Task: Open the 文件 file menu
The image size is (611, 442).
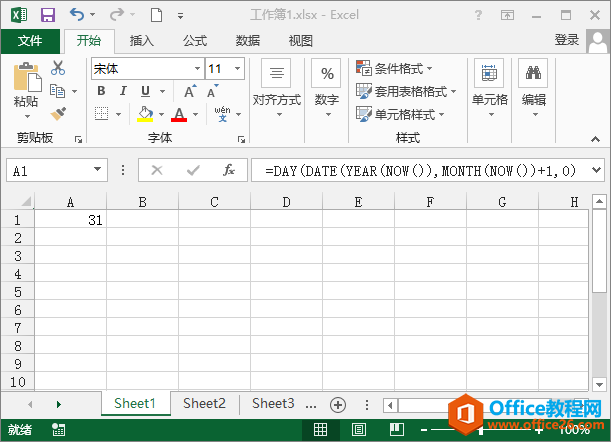Action: 30,41
